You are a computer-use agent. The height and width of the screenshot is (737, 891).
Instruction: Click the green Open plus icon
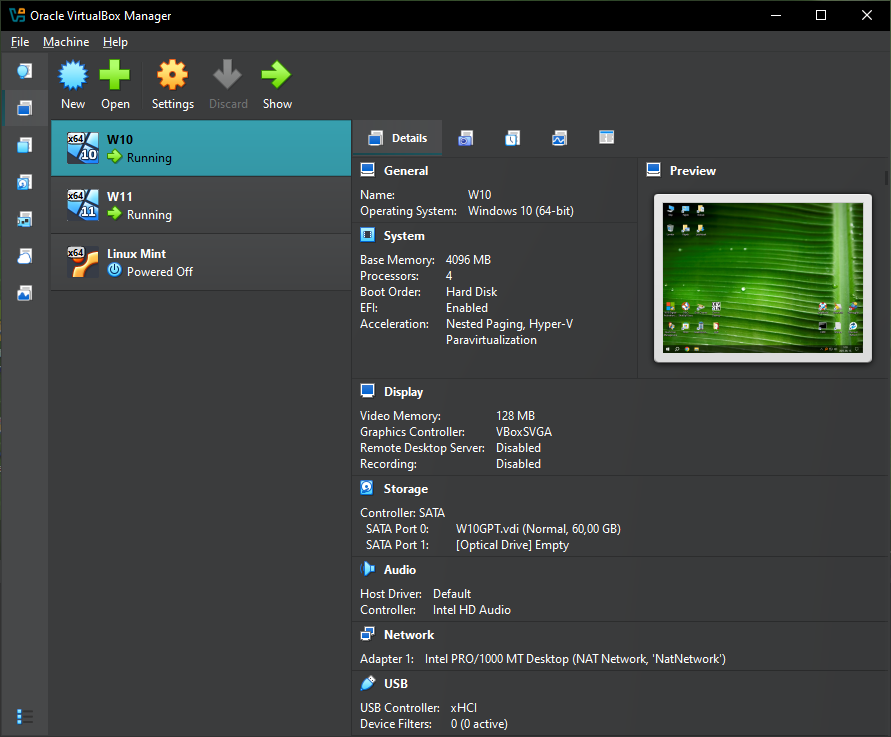coord(115,84)
